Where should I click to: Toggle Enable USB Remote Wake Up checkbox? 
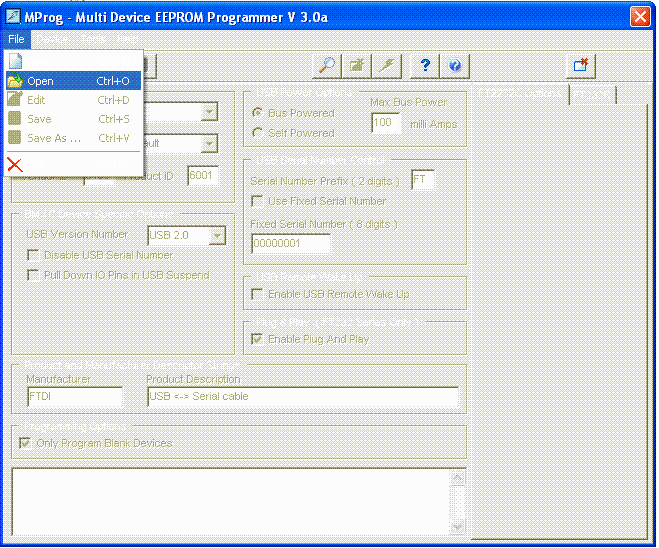(x=258, y=294)
